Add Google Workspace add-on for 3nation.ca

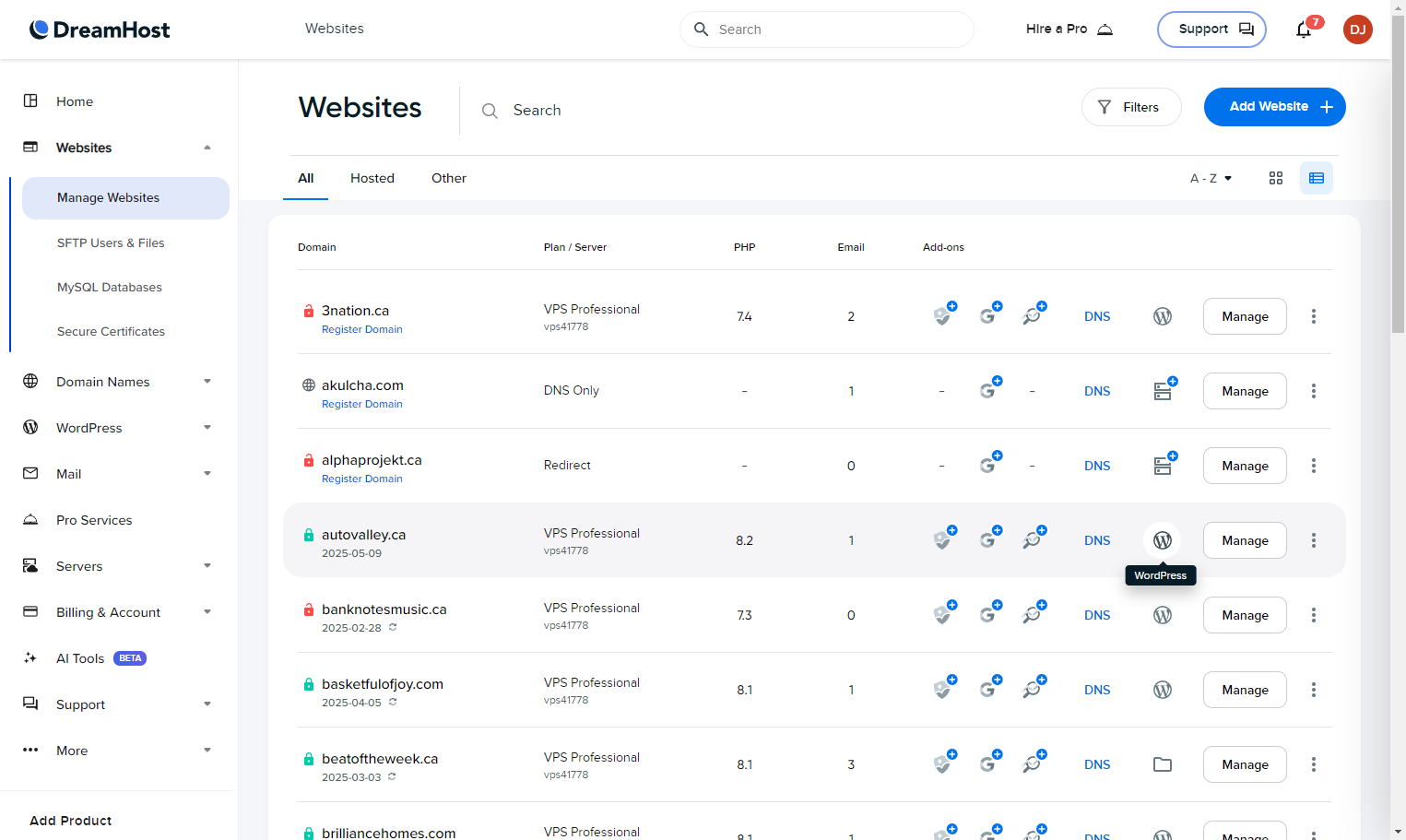coord(989,314)
